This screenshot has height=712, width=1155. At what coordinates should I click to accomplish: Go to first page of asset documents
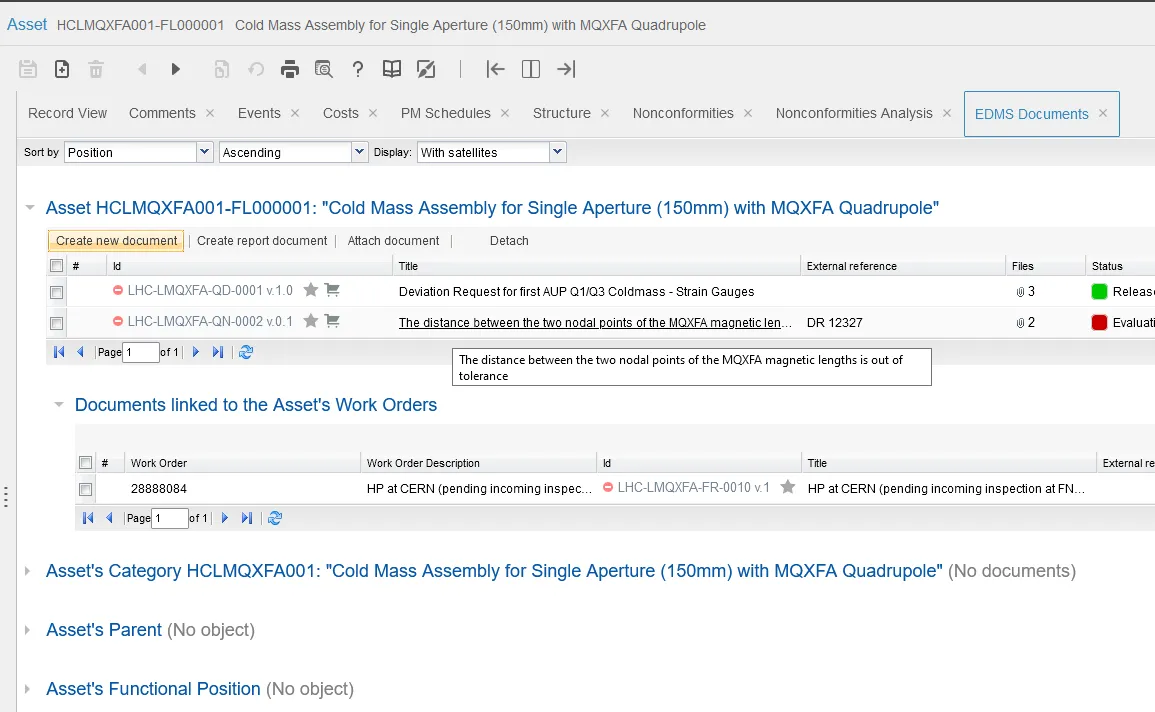tap(59, 352)
